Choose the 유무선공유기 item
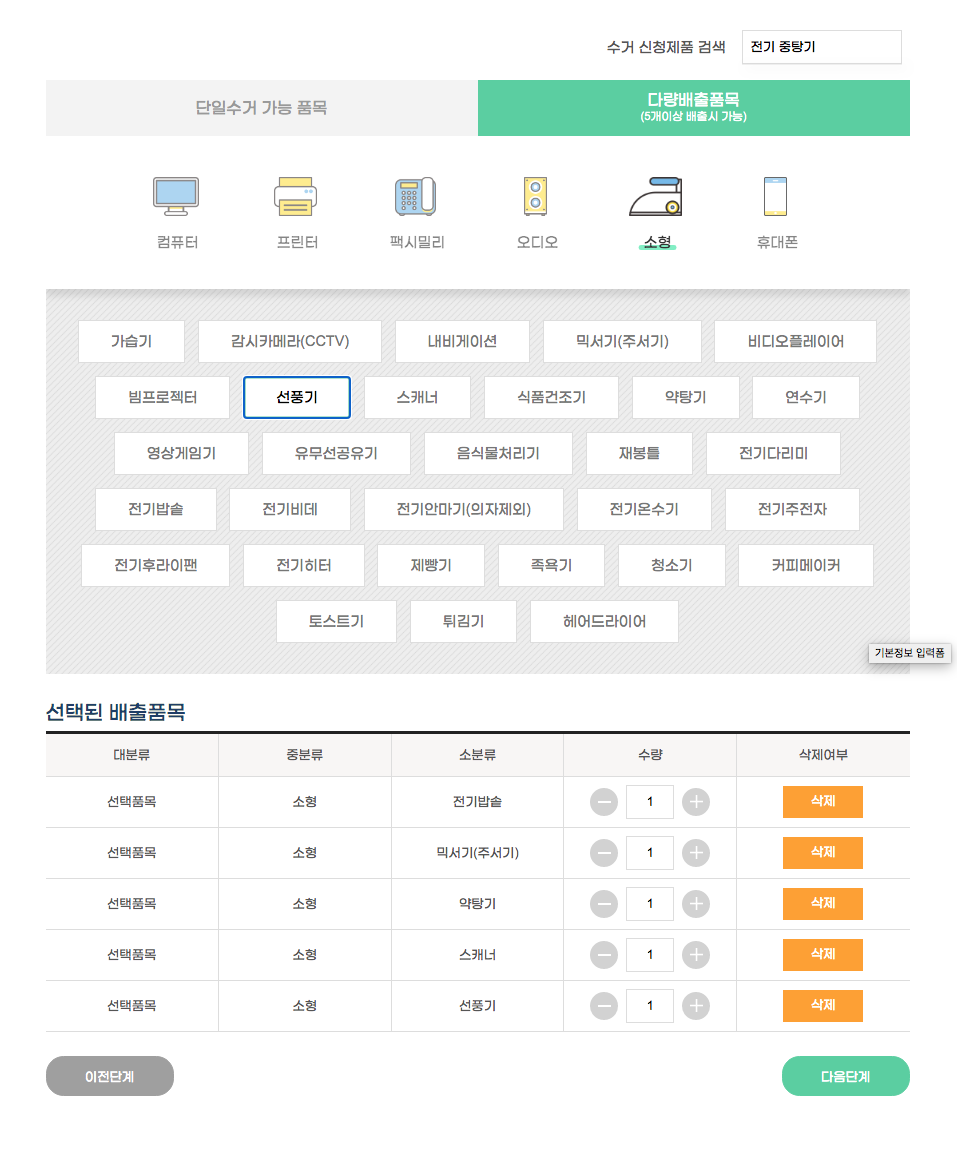This screenshot has width=957, height=1149. click(336, 454)
